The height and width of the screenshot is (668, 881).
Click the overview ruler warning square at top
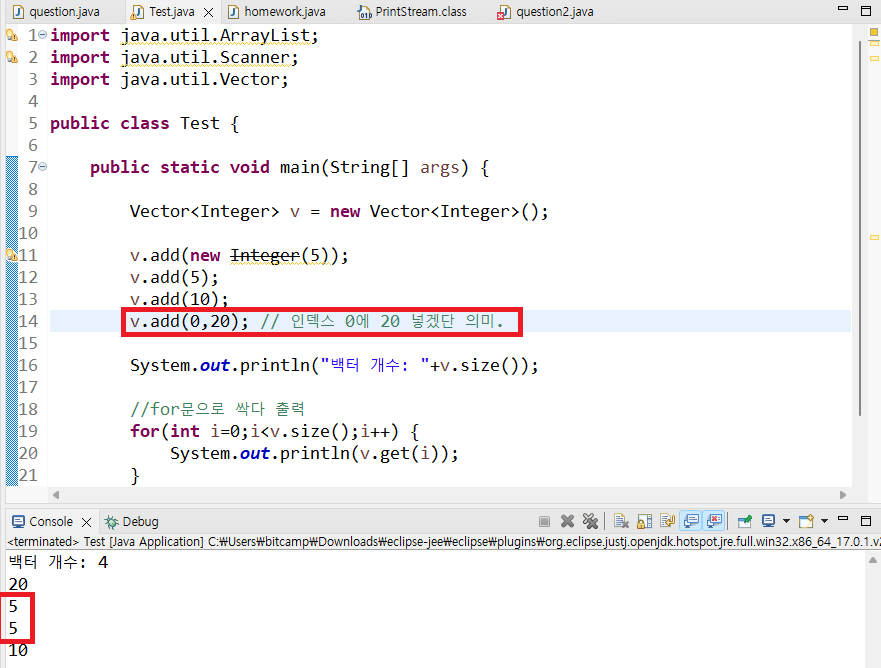click(874, 33)
